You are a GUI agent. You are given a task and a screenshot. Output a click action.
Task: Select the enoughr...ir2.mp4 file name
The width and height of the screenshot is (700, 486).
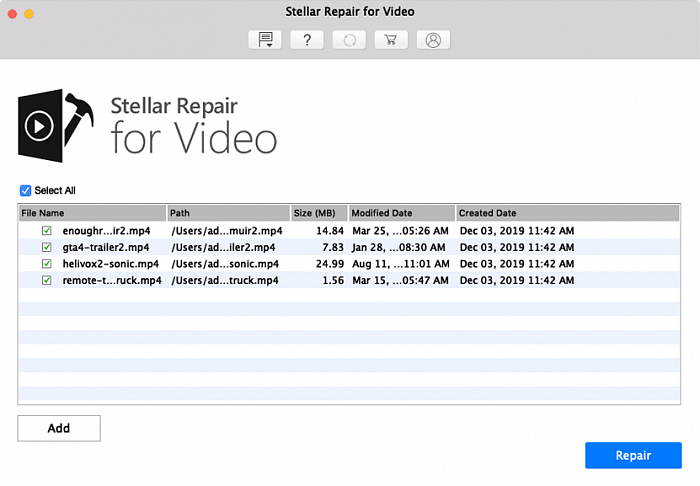click(106, 231)
